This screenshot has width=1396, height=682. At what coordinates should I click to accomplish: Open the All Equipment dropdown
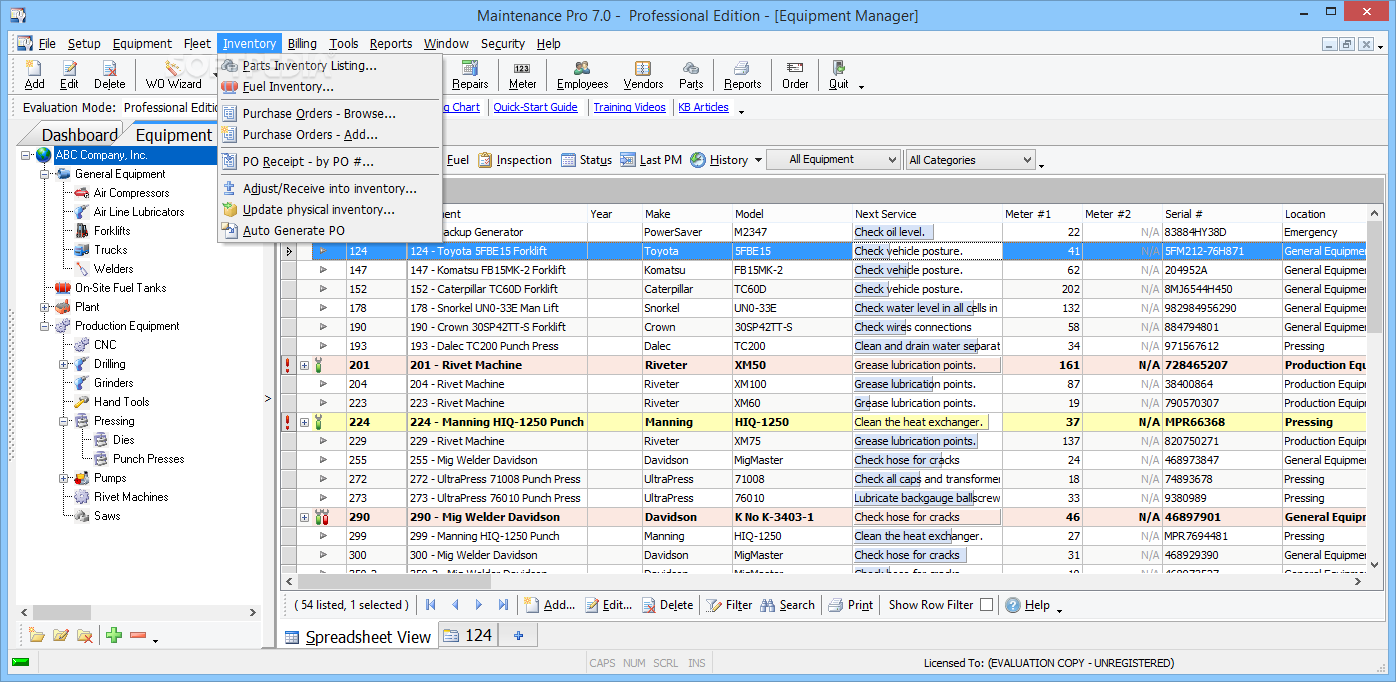[x=833, y=160]
